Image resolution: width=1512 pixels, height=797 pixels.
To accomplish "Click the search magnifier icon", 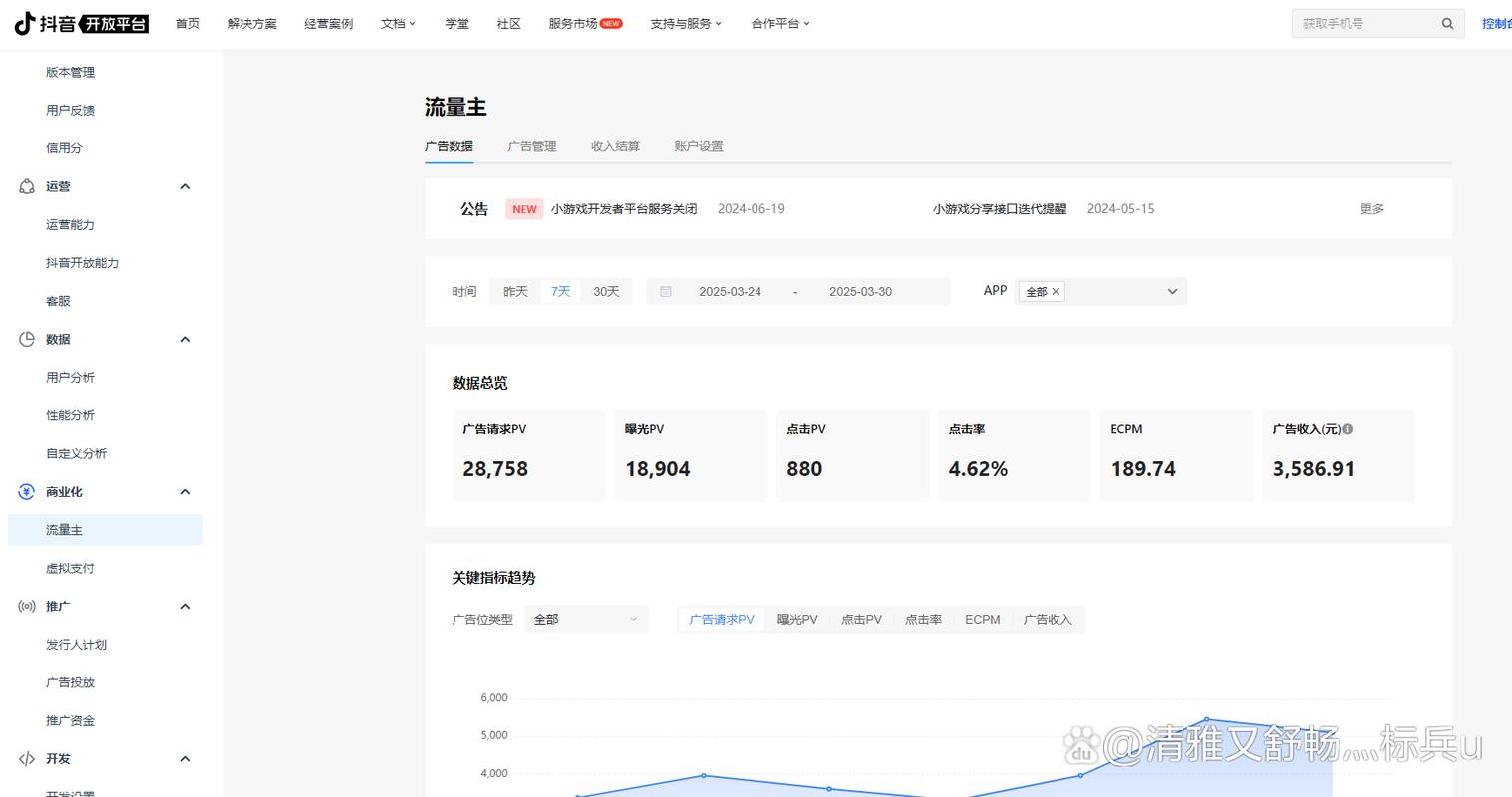I will point(1447,24).
